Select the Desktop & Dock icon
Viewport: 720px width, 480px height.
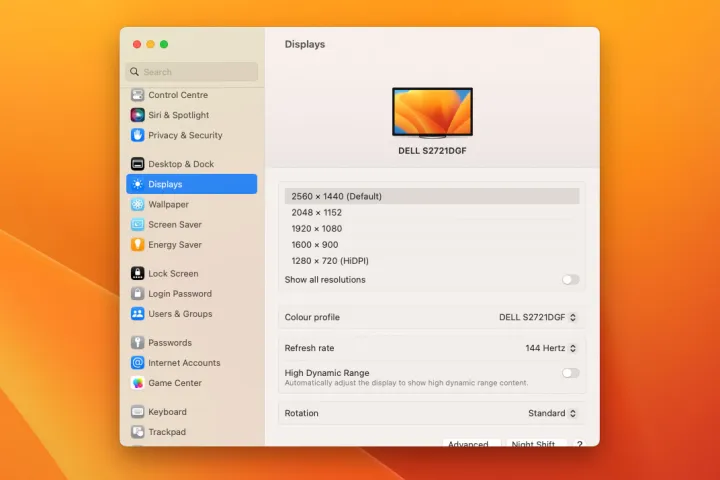[138, 164]
